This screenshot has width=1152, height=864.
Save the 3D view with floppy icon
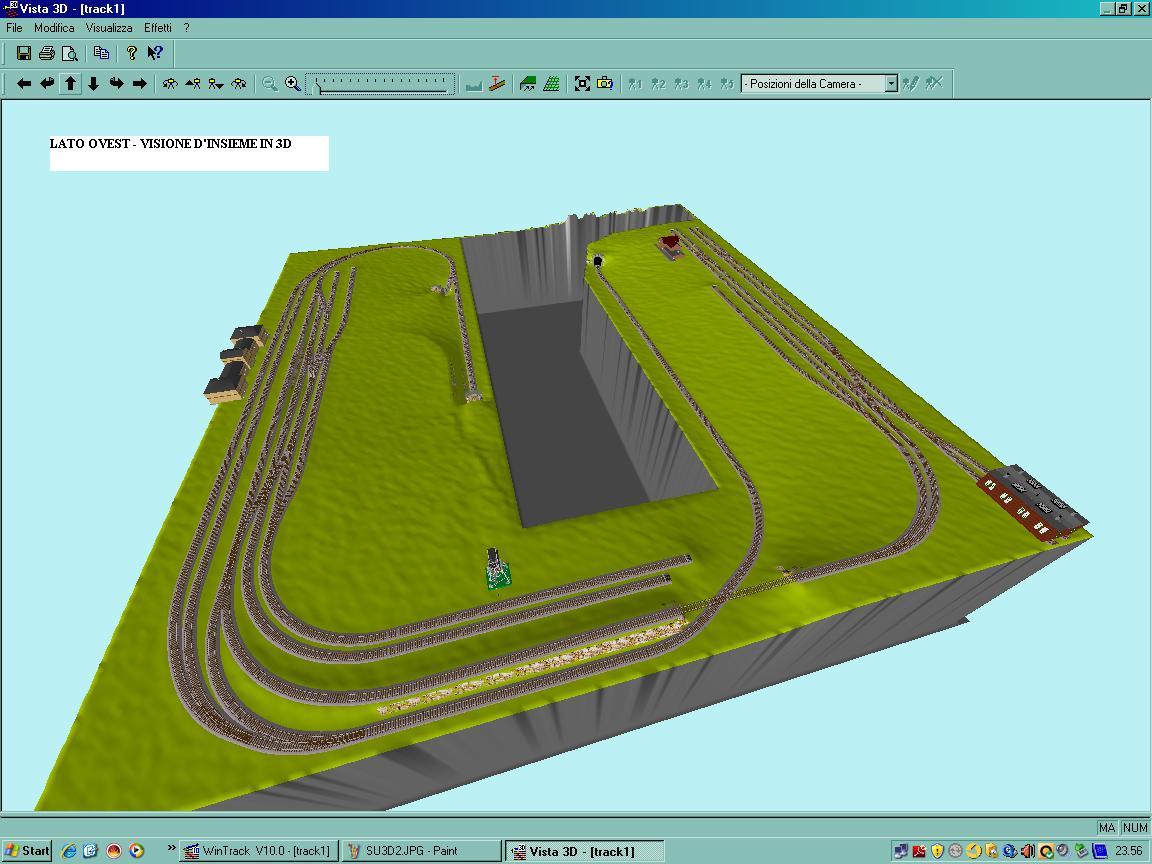[x=24, y=53]
